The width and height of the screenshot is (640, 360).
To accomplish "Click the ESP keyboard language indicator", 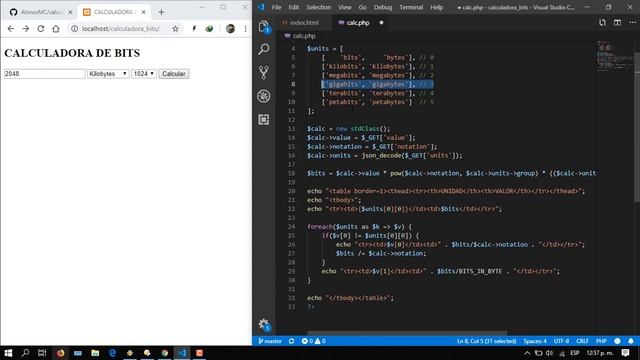I will pyautogui.click(x=575, y=353).
